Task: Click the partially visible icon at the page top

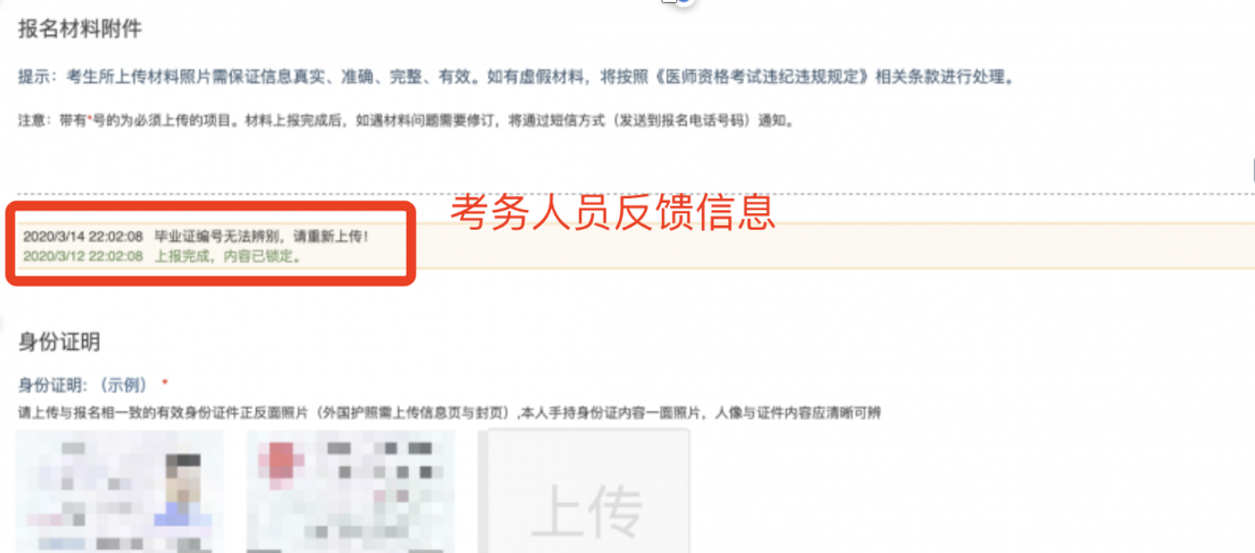Action: (x=678, y=3)
